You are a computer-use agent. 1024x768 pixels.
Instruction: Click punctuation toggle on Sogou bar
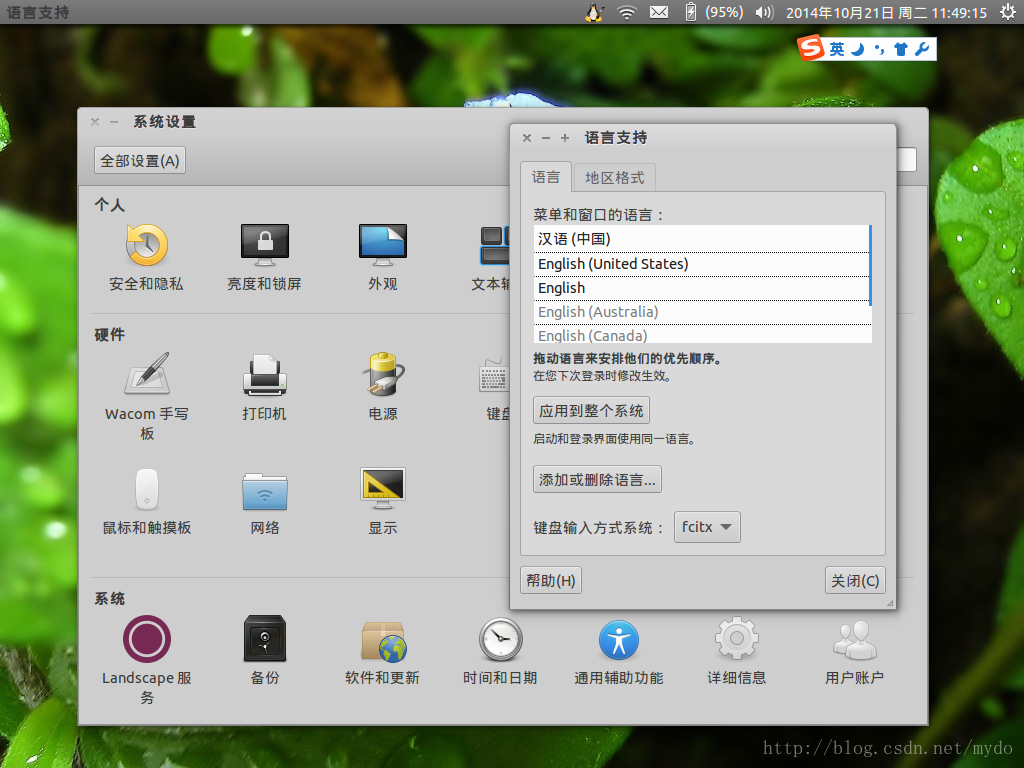pyautogui.click(x=880, y=49)
